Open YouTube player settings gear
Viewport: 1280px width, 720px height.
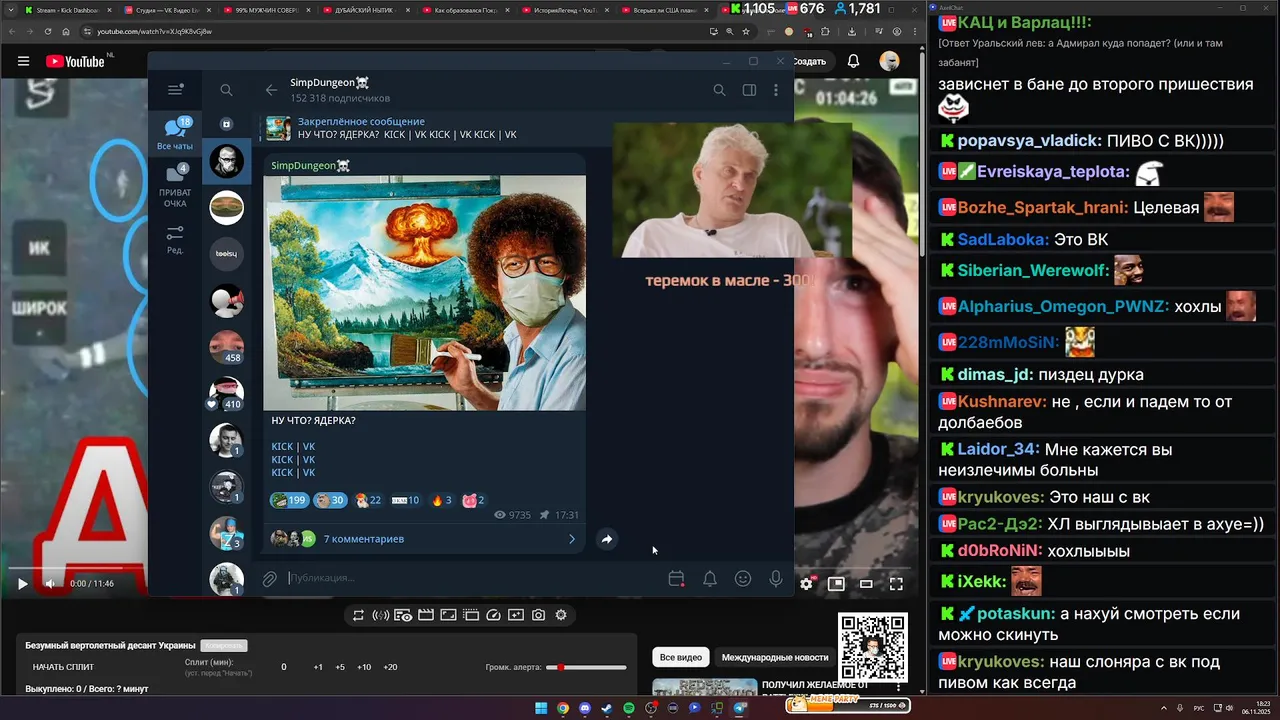click(x=806, y=583)
